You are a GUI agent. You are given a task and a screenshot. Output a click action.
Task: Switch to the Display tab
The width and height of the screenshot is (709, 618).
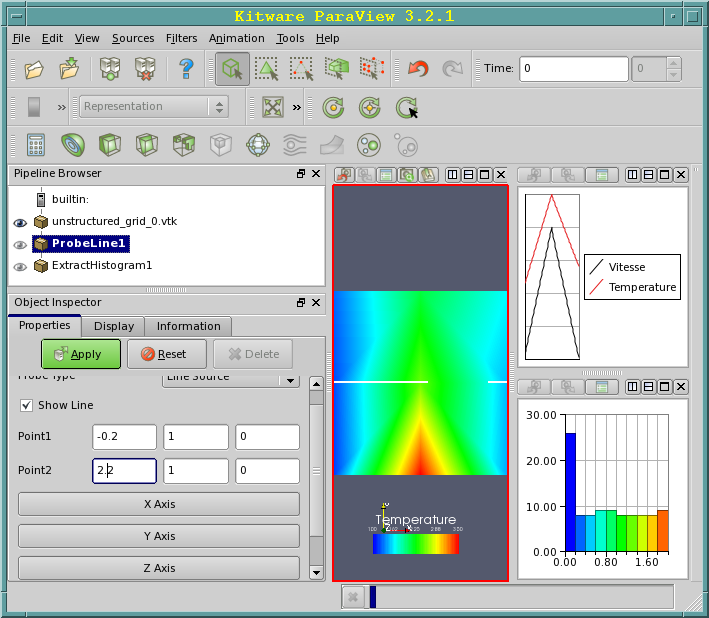click(x=113, y=326)
